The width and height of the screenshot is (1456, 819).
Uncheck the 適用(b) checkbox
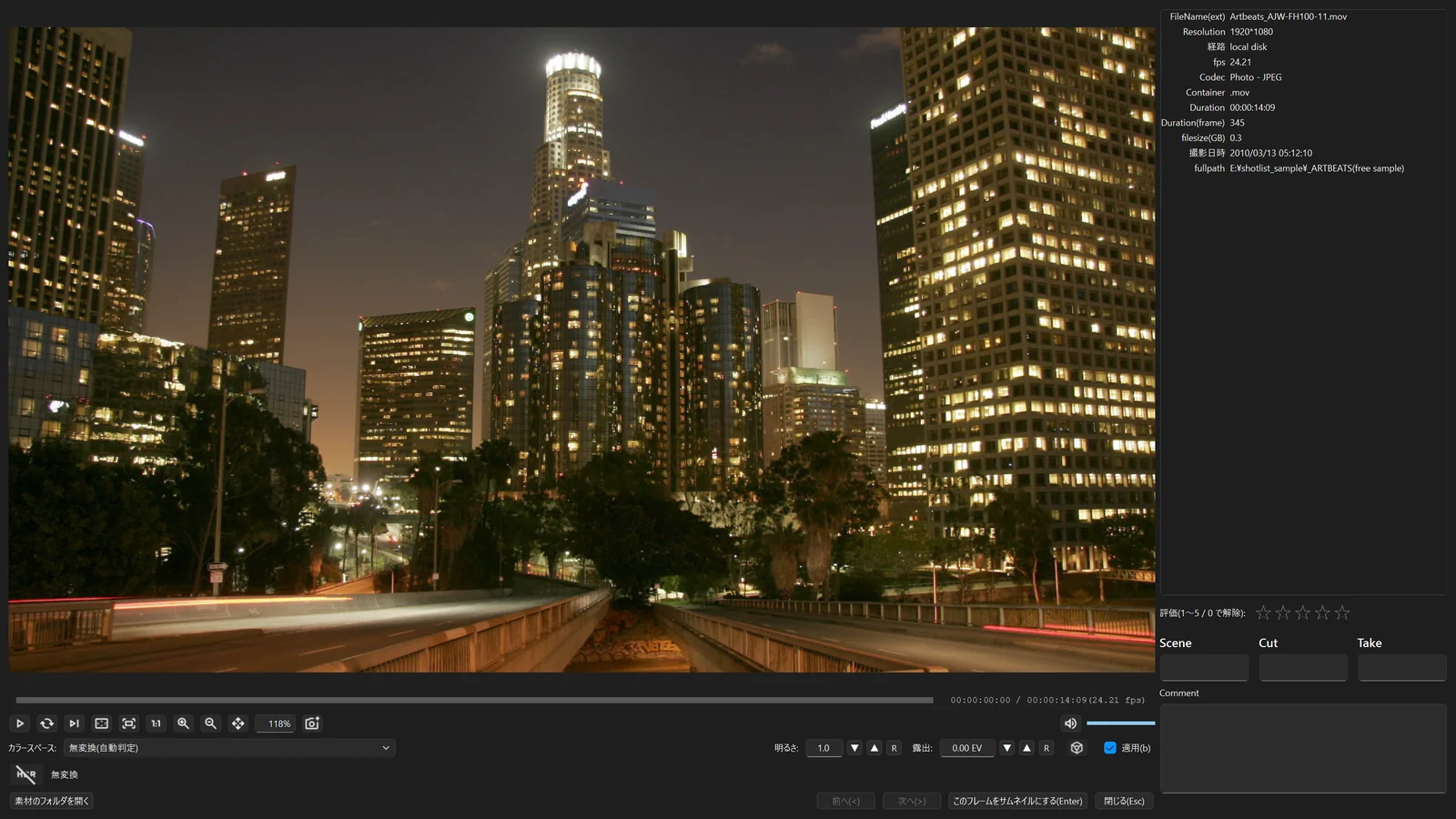tap(1109, 748)
